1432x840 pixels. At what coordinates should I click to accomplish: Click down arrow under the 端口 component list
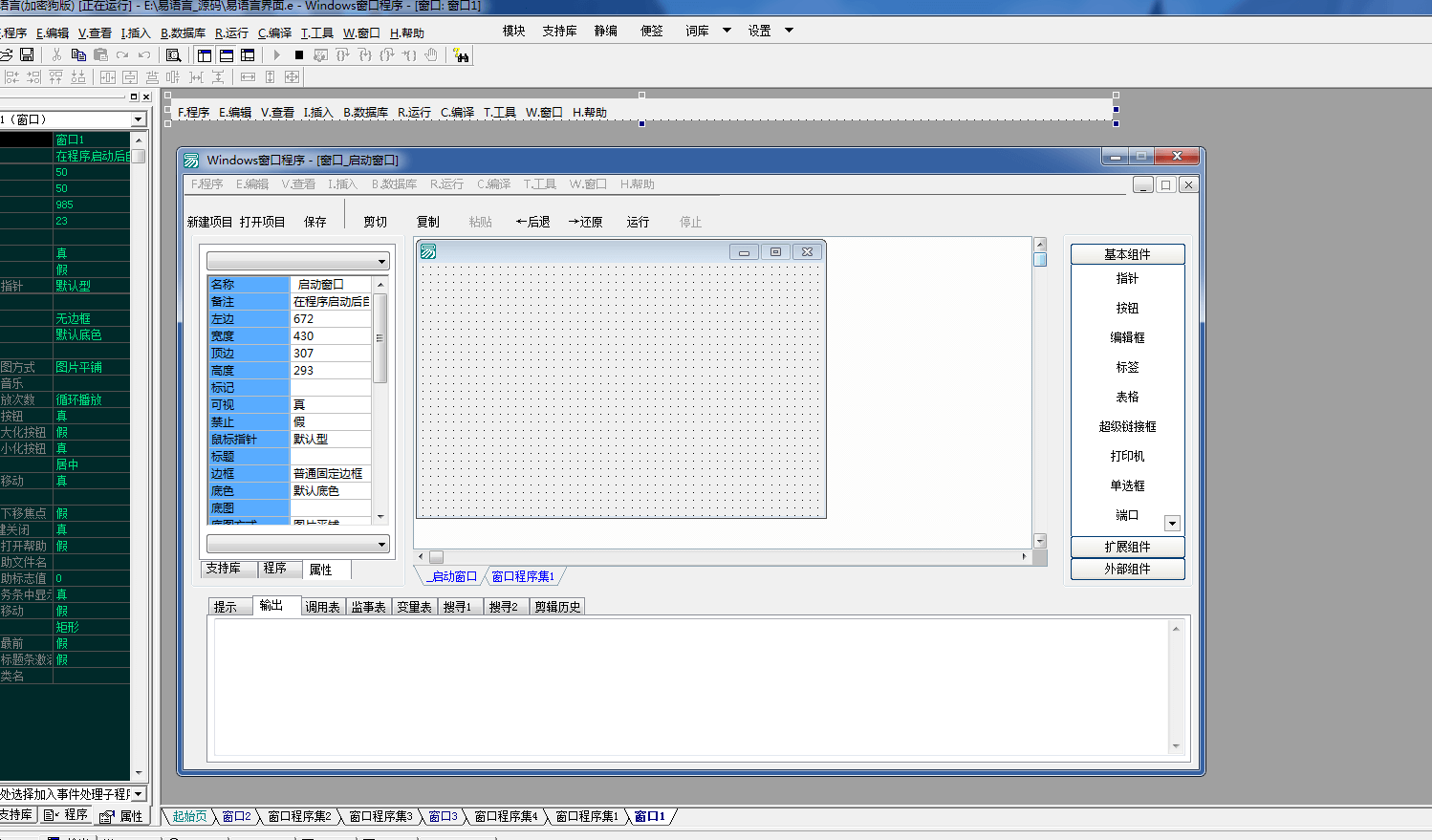click(1172, 524)
